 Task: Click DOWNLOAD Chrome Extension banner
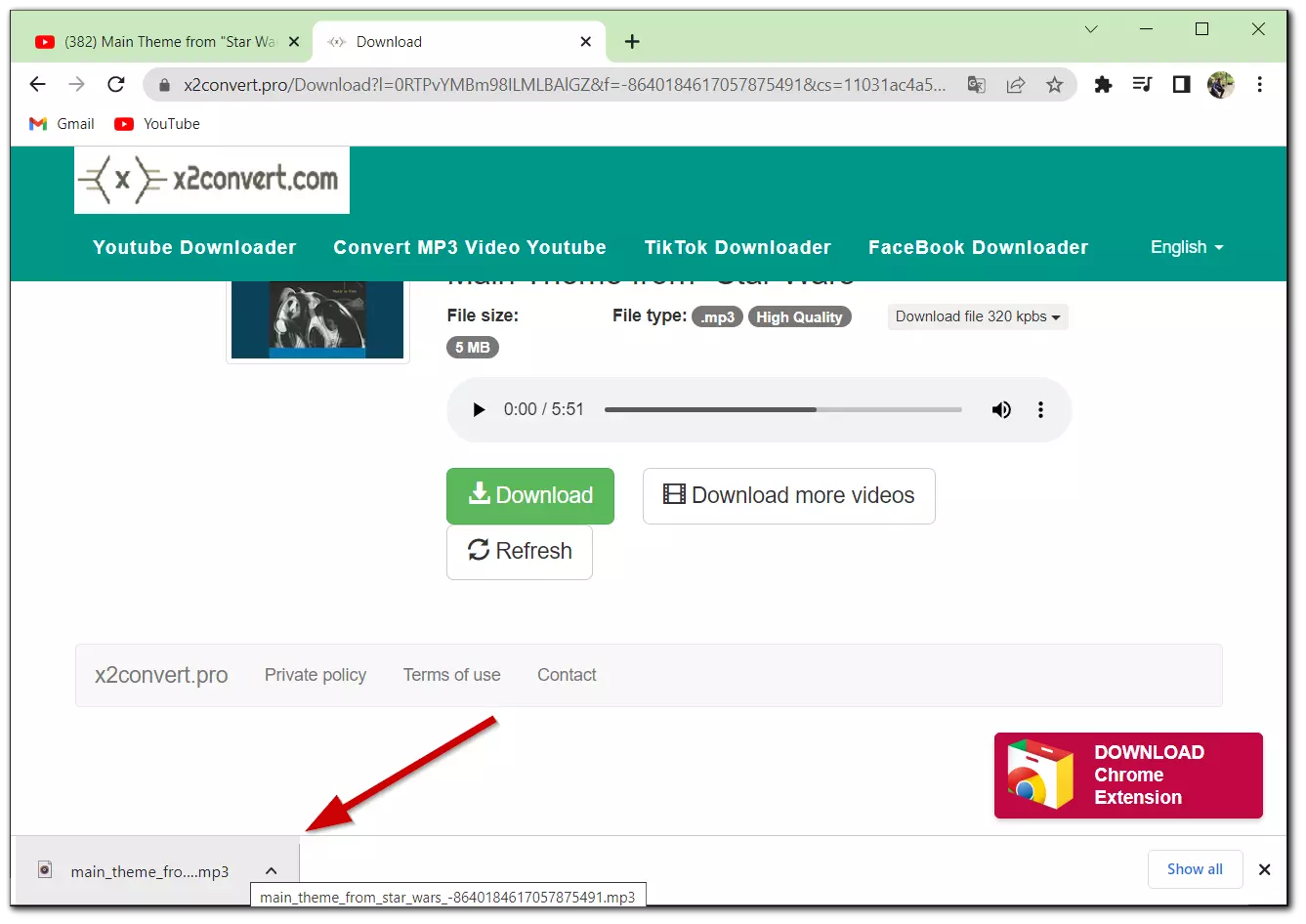1128,776
